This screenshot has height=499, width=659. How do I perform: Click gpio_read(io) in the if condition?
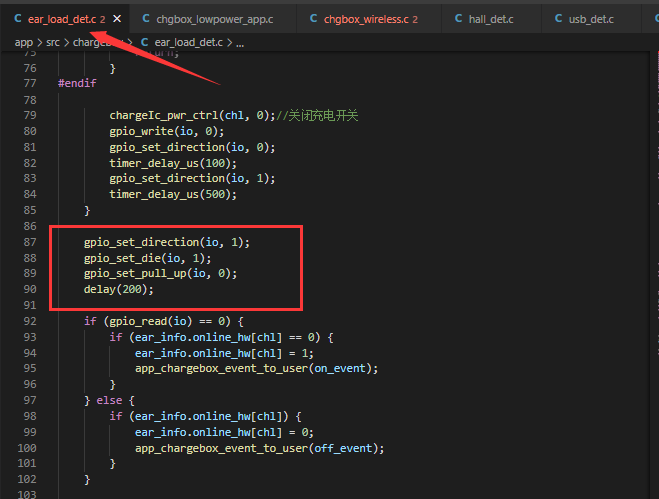pos(151,322)
